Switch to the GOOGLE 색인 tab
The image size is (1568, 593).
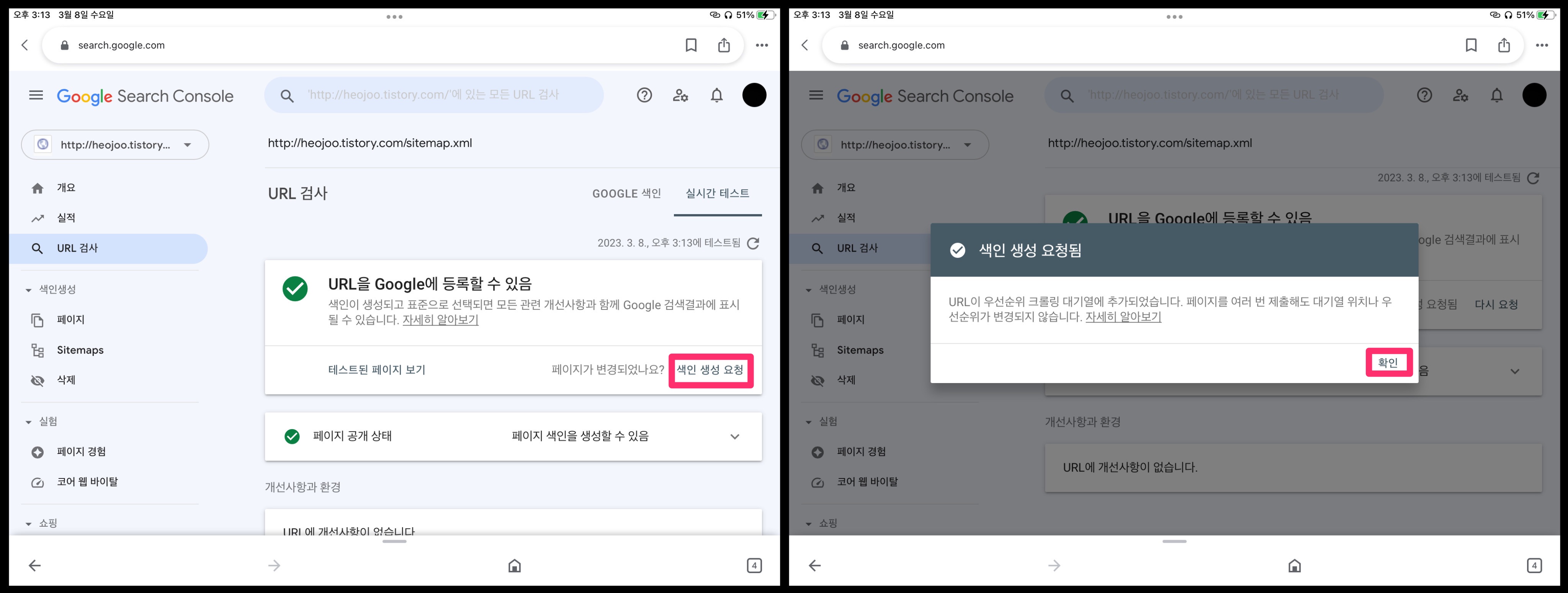(x=626, y=193)
